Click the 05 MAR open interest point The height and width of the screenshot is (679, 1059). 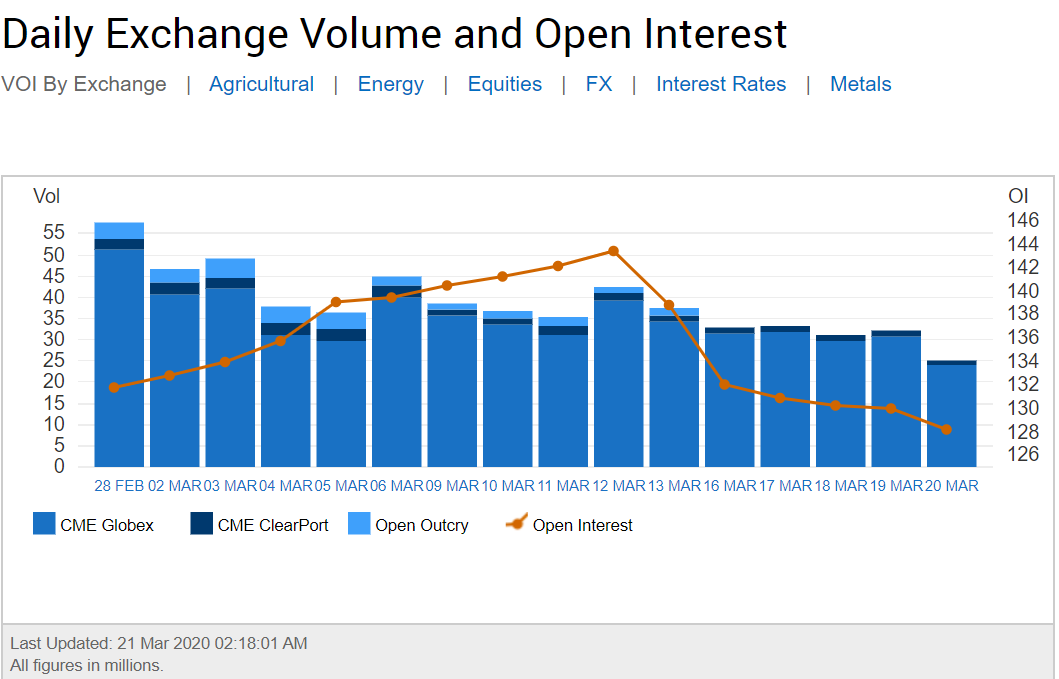point(336,302)
